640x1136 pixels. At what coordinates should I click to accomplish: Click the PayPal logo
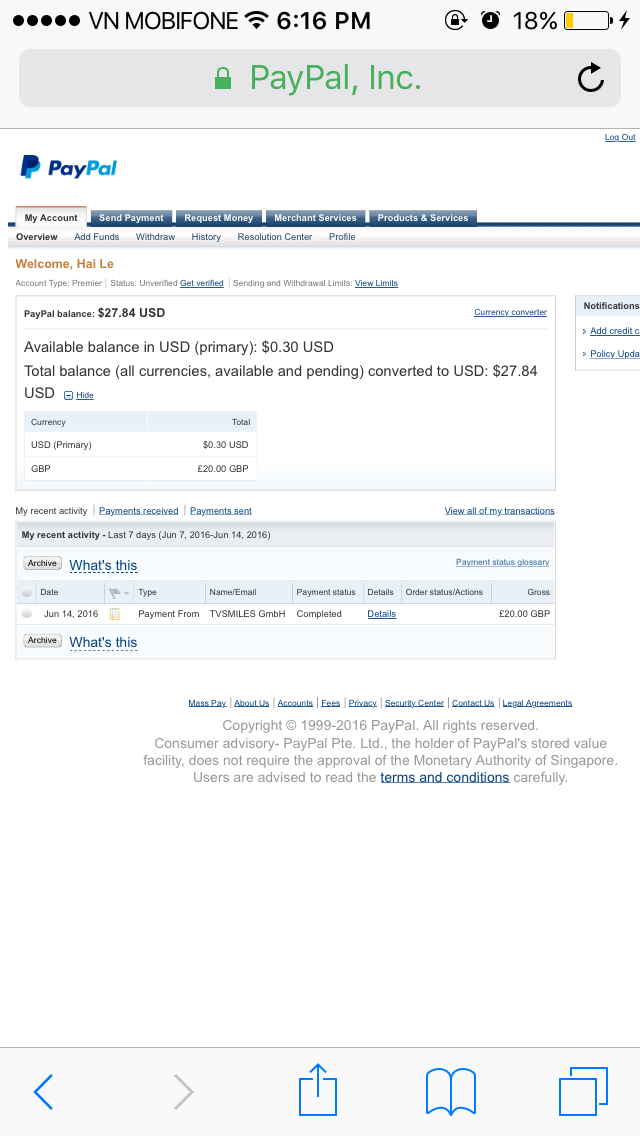pos(69,167)
